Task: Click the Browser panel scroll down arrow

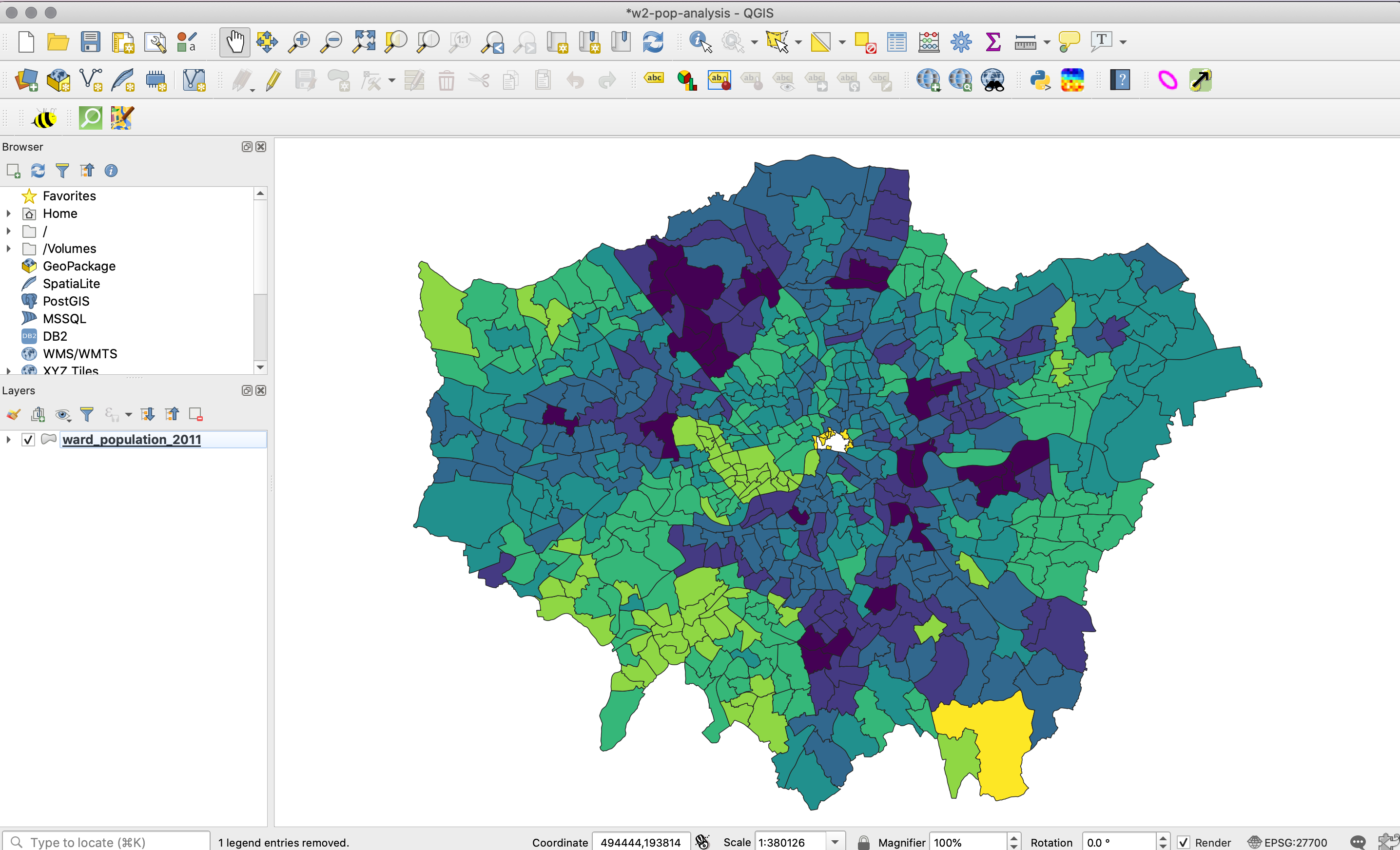Action: tap(260, 367)
